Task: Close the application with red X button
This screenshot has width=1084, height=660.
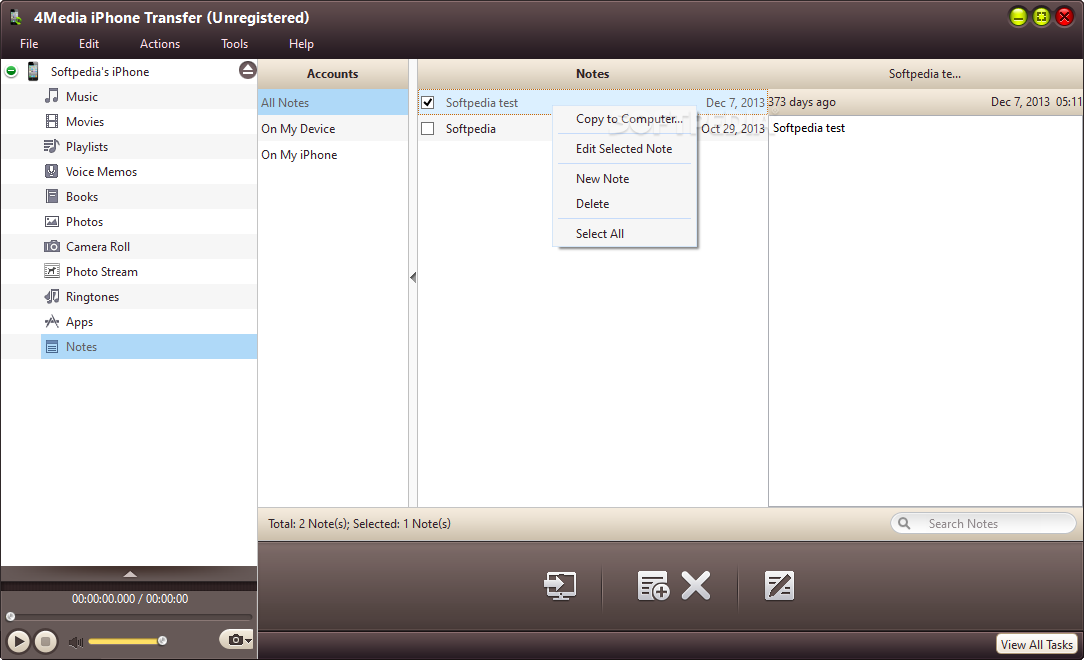Action: point(1065,17)
